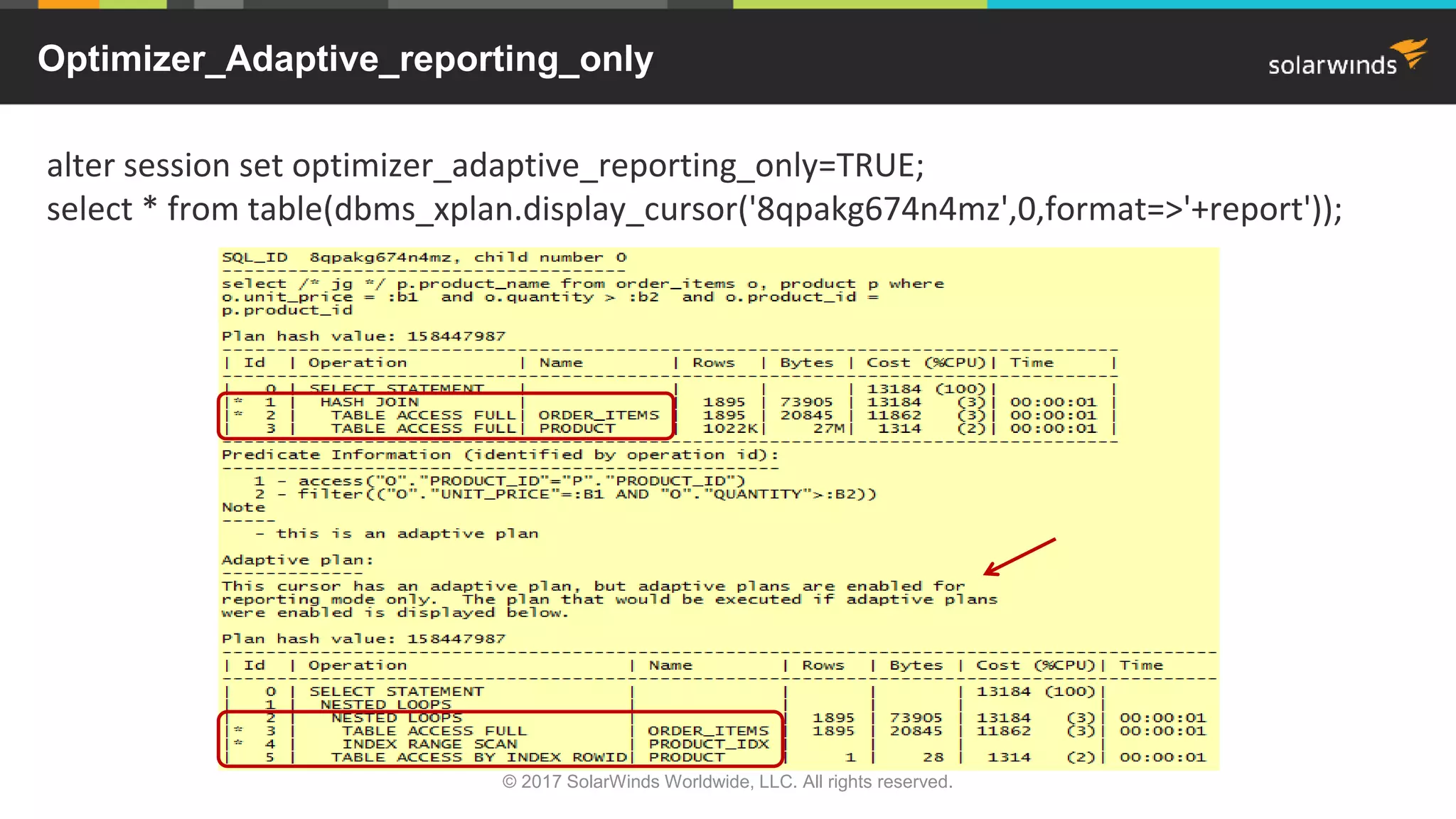Image resolution: width=1456 pixels, height=819 pixels.
Task: Click the access "O"."PRODUCT_ID" predicate line
Action: tap(499, 481)
